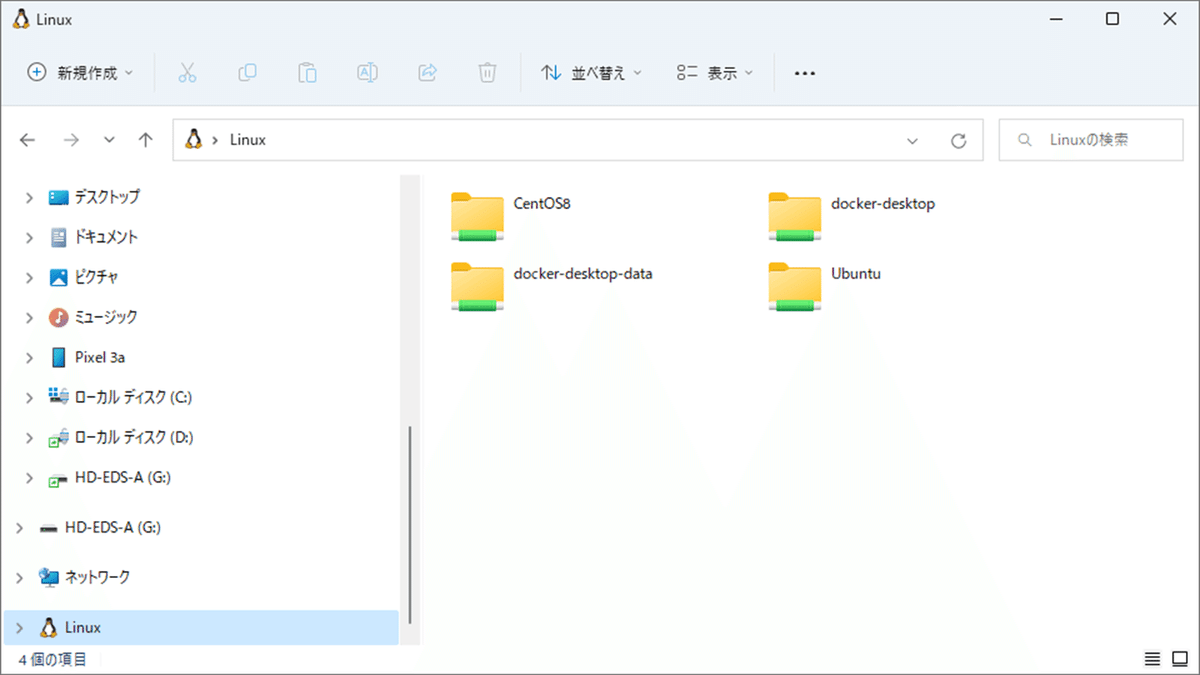Go forward with the right arrow
This screenshot has width=1200, height=675.
71,141
